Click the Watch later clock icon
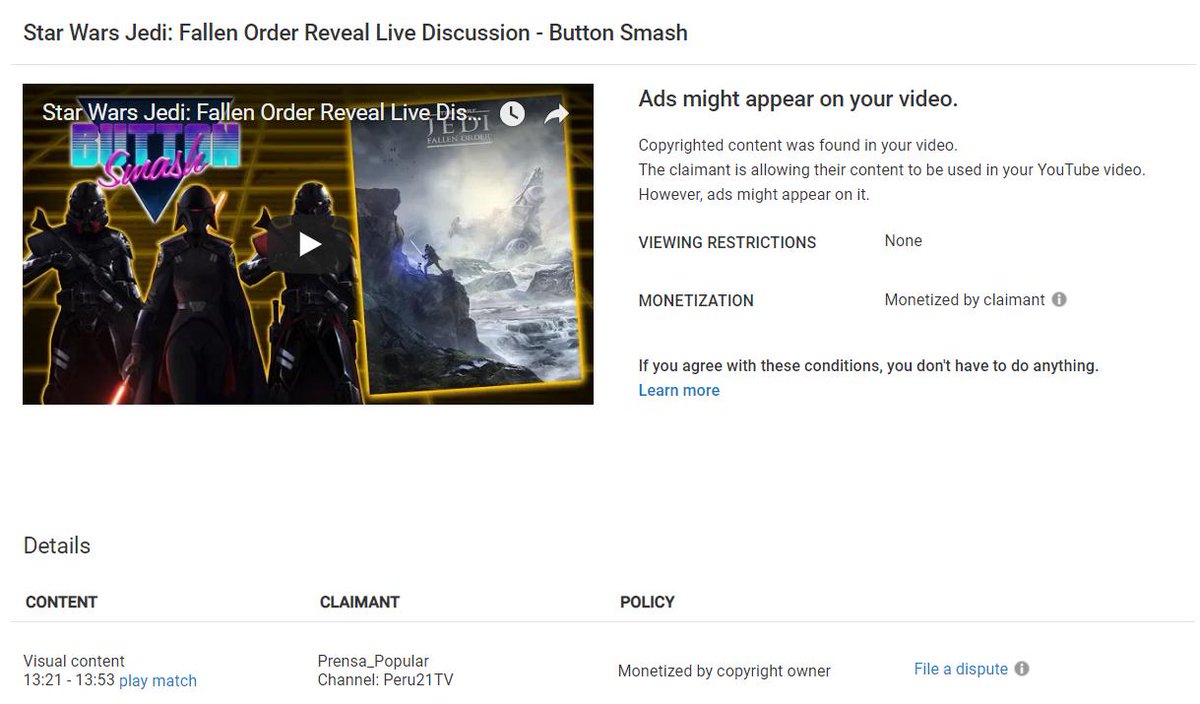The image size is (1200, 704). pos(512,113)
